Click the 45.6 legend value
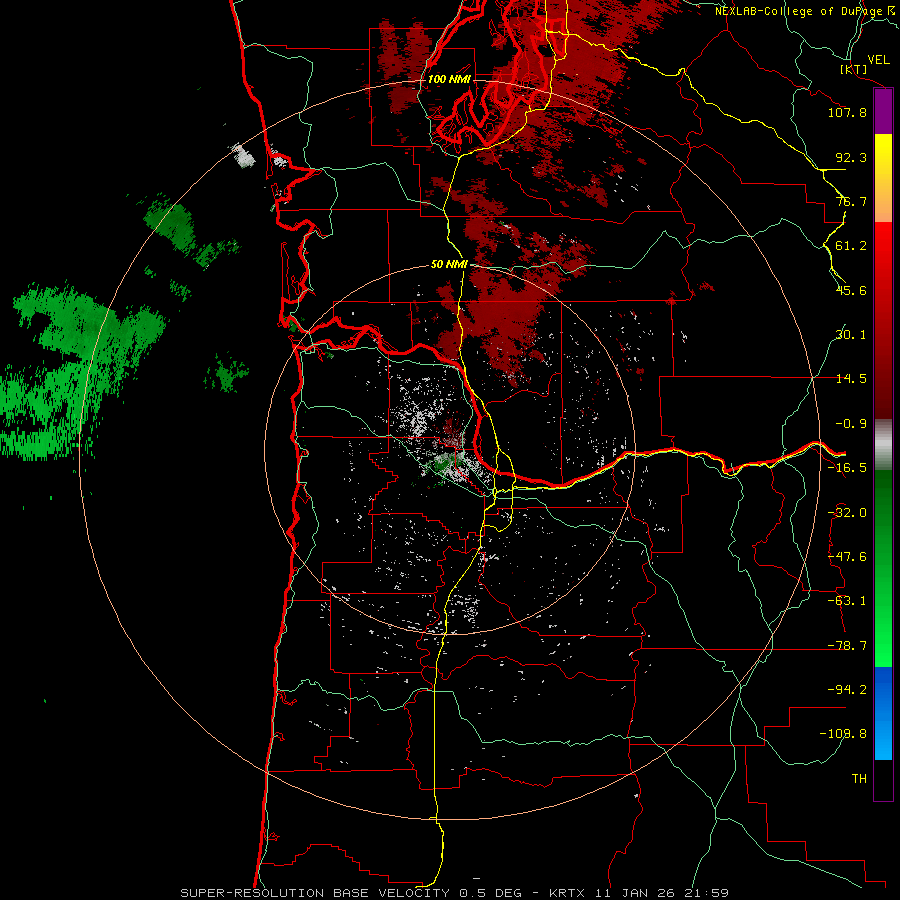 [851, 290]
